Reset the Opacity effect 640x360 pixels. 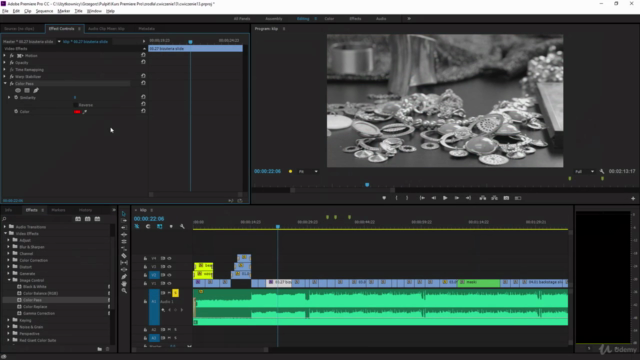(143, 62)
